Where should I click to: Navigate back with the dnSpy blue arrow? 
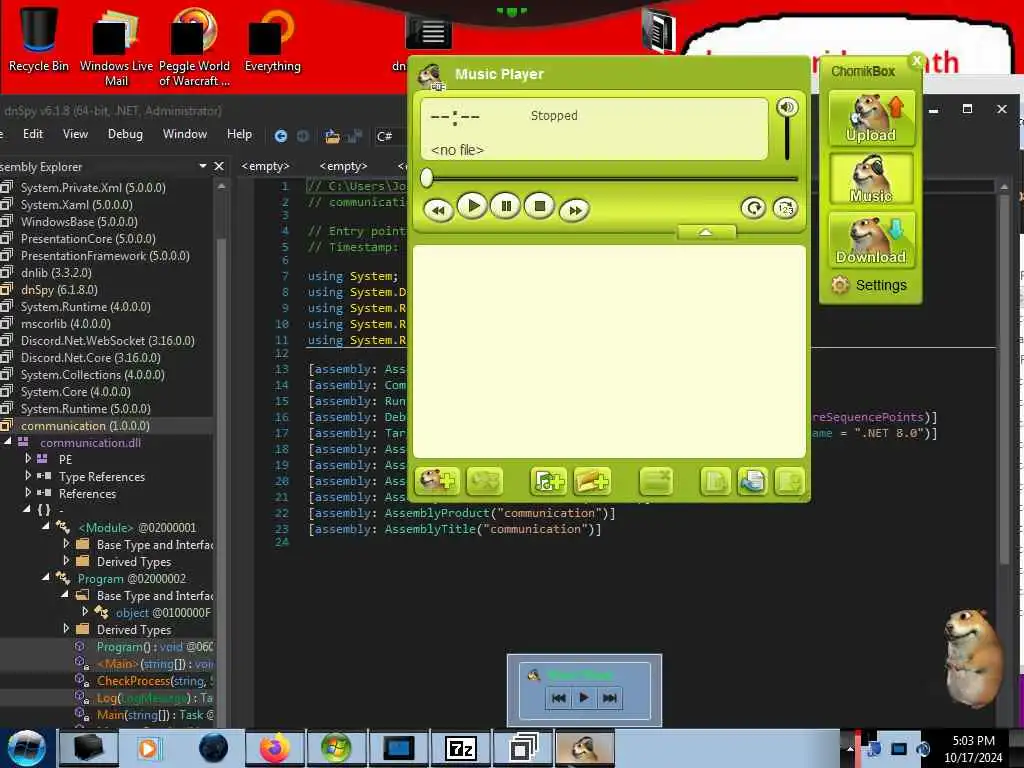point(281,136)
